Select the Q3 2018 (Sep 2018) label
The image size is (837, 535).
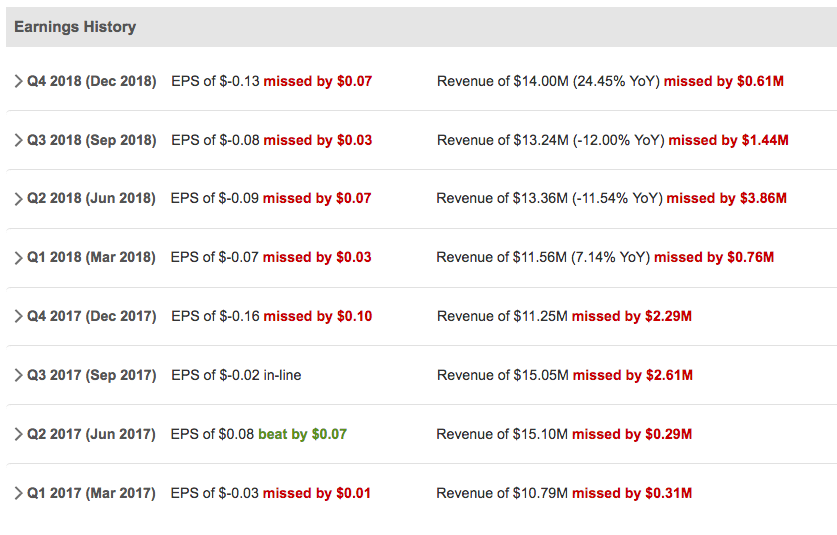click(x=92, y=140)
